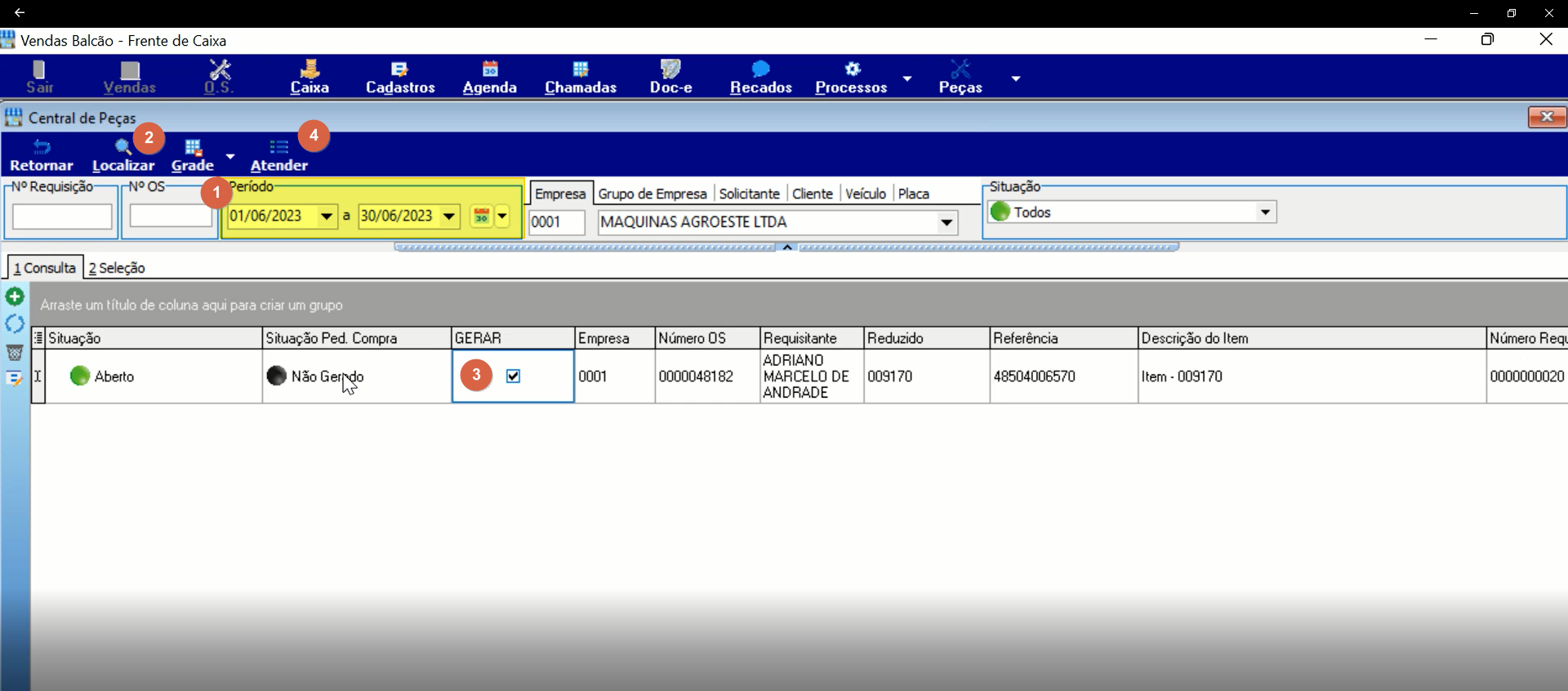Image resolution: width=1568 pixels, height=691 pixels.
Task: Click the Não Gerado status cell
Action: click(357, 377)
